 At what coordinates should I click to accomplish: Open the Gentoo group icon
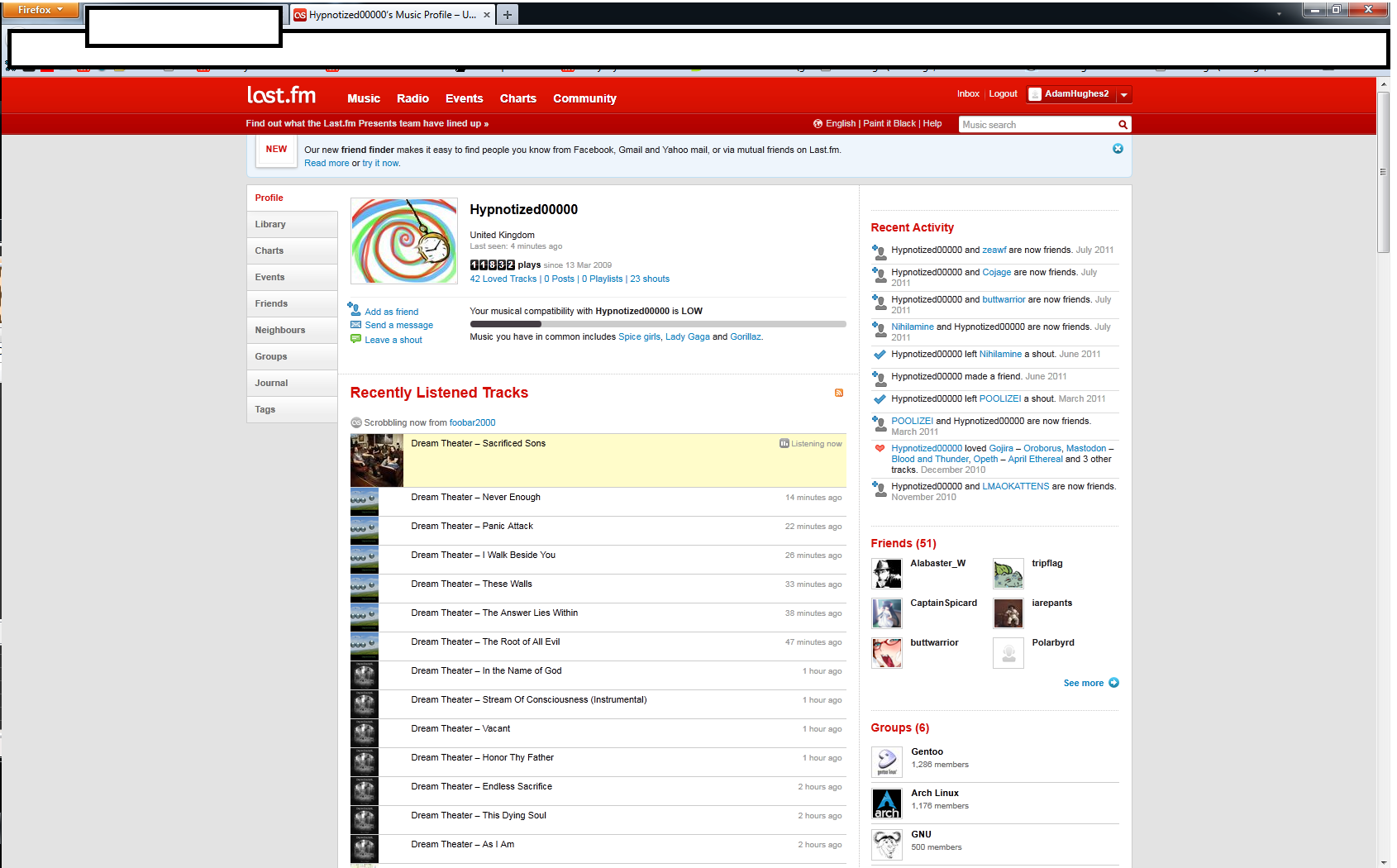(886, 762)
